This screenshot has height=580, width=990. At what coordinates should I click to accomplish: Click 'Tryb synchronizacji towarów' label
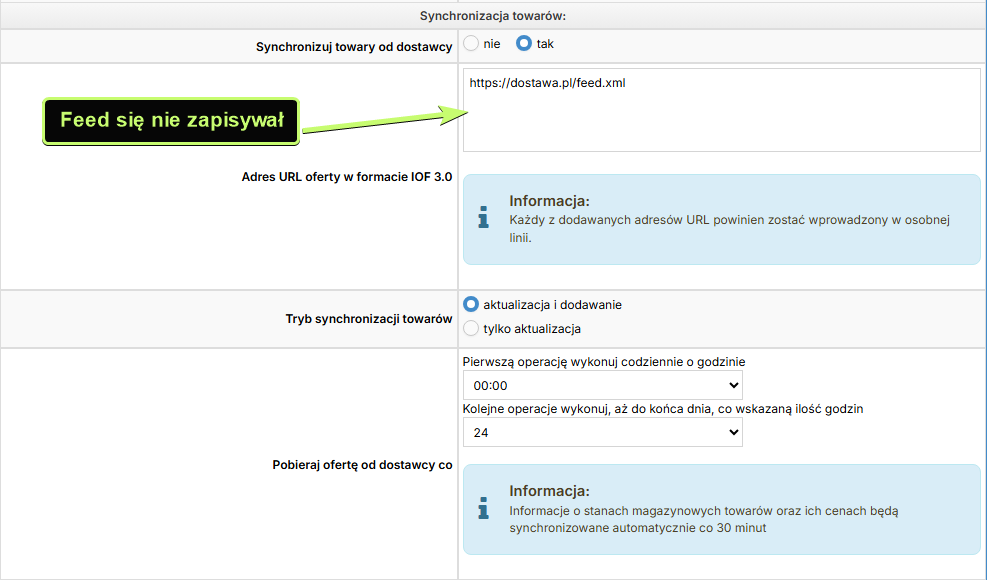click(369, 319)
